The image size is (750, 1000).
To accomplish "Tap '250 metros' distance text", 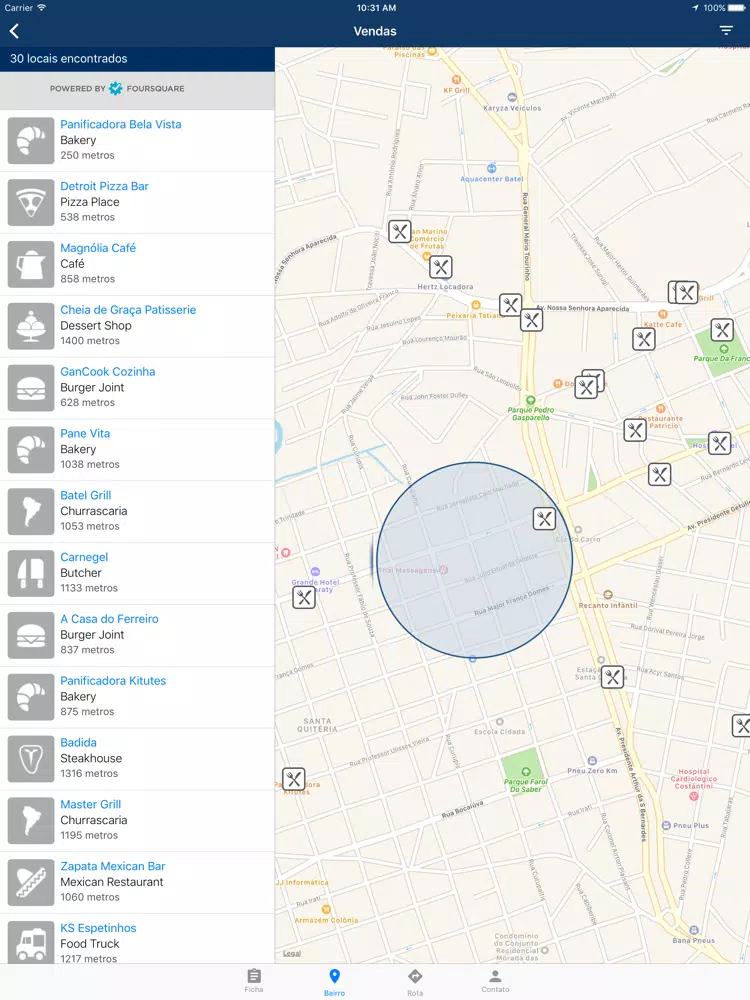I will [x=87, y=156].
